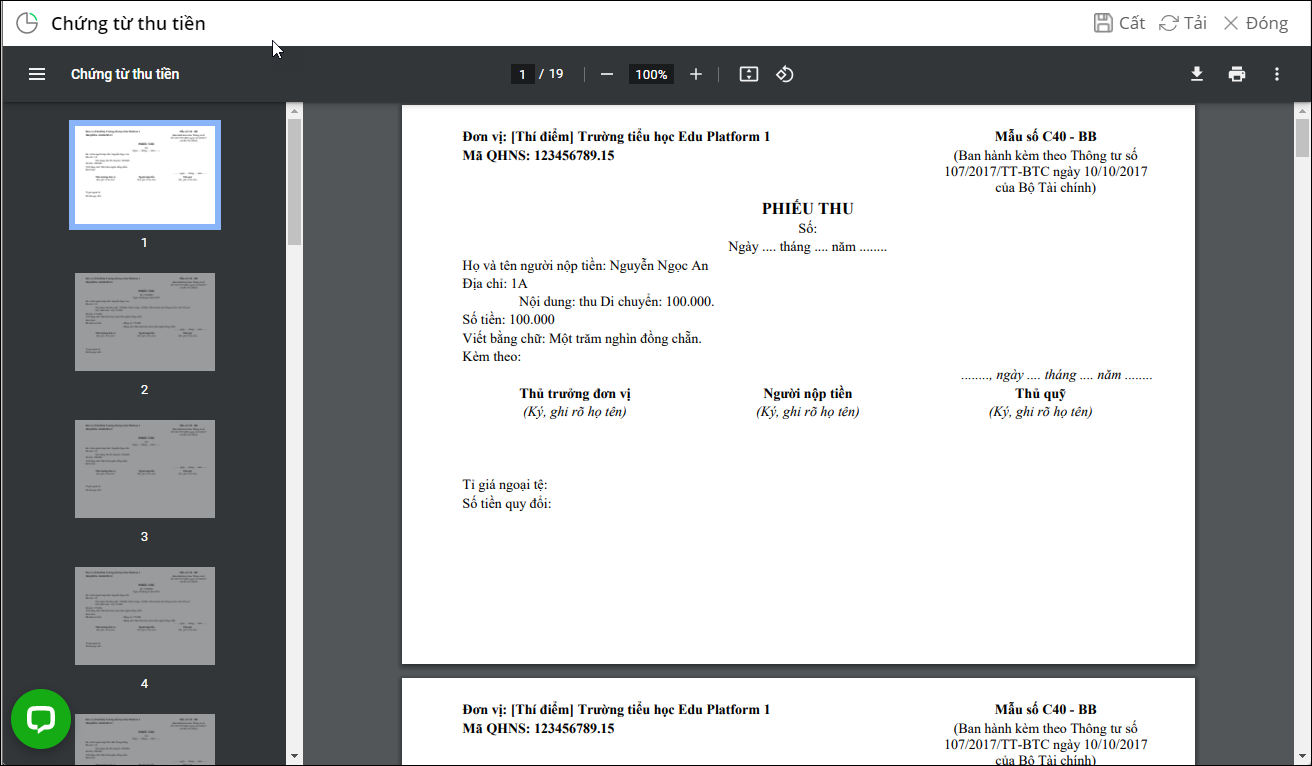Click 'Mẫu số C40 - BB' on first page
Image resolution: width=1312 pixels, height=766 pixels.
[x=1046, y=137]
